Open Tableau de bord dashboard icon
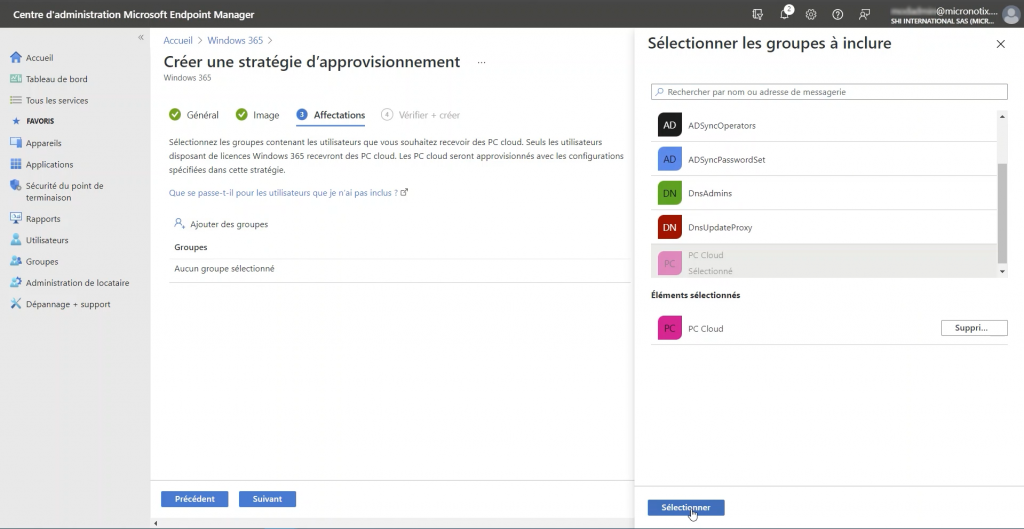The image size is (1024, 529). (16, 79)
